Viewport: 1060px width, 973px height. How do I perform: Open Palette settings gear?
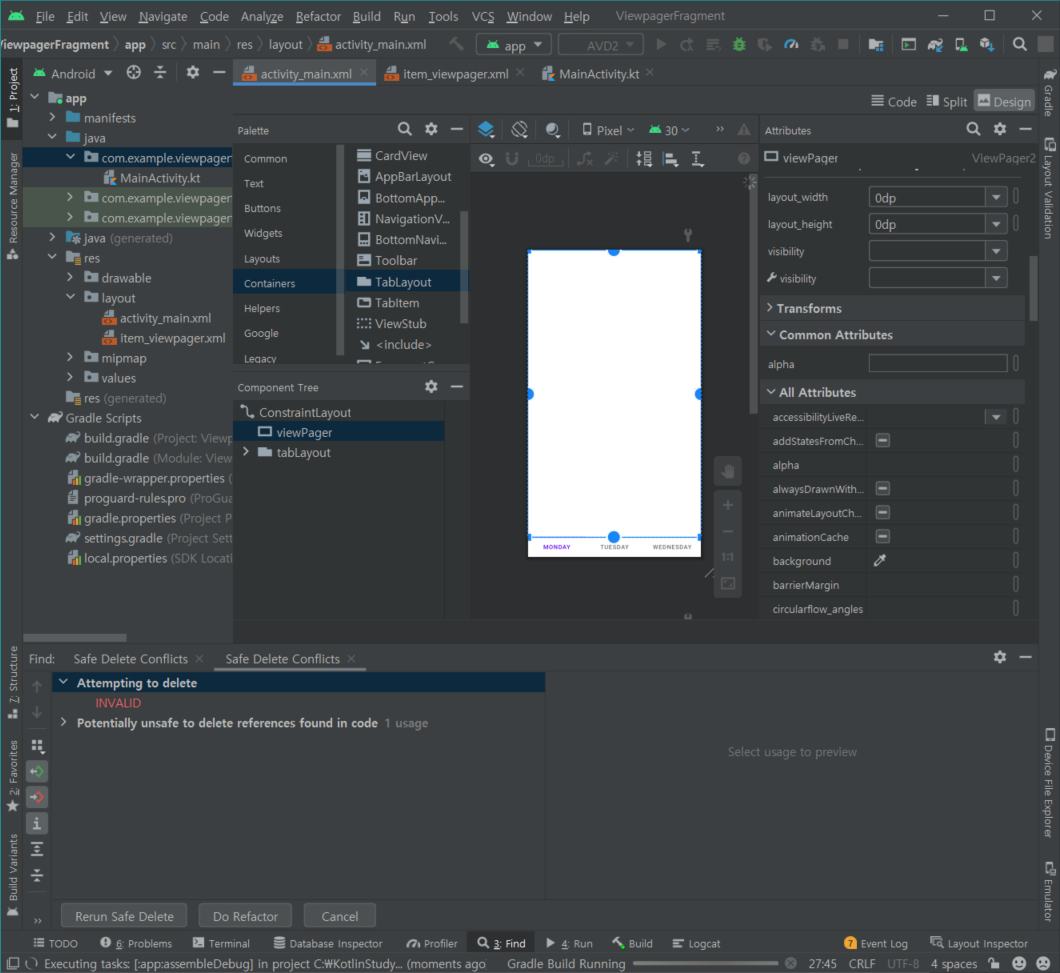(x=431, y=129)
